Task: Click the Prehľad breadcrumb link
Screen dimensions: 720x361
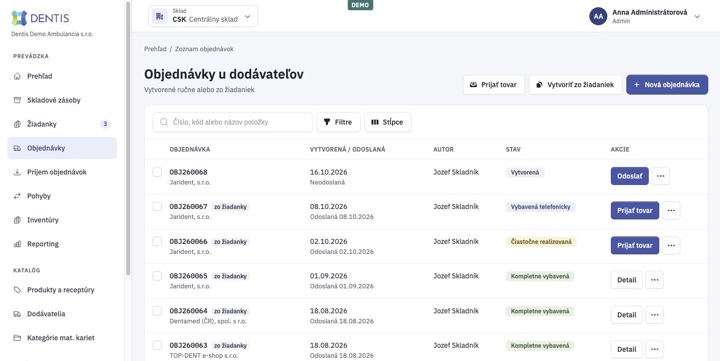Action: tap(155, 49)
